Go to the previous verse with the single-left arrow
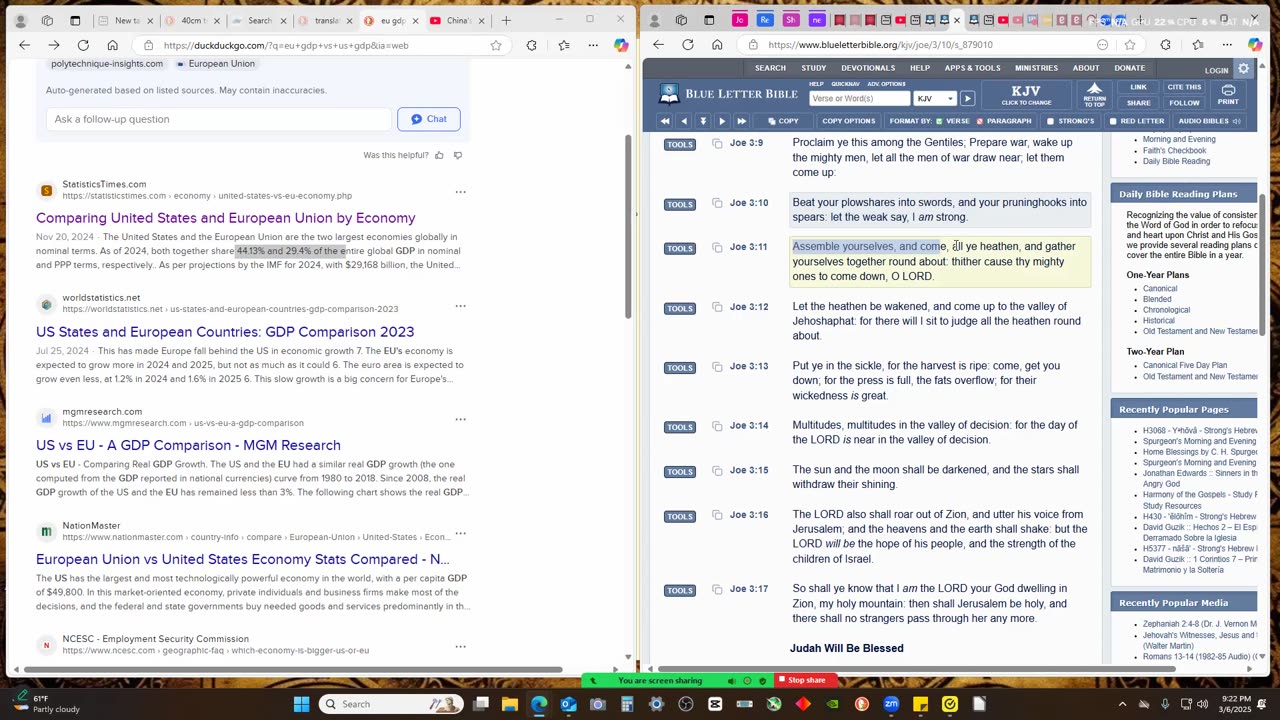Screen dimensions: 1280x720 tap(684, 121)
